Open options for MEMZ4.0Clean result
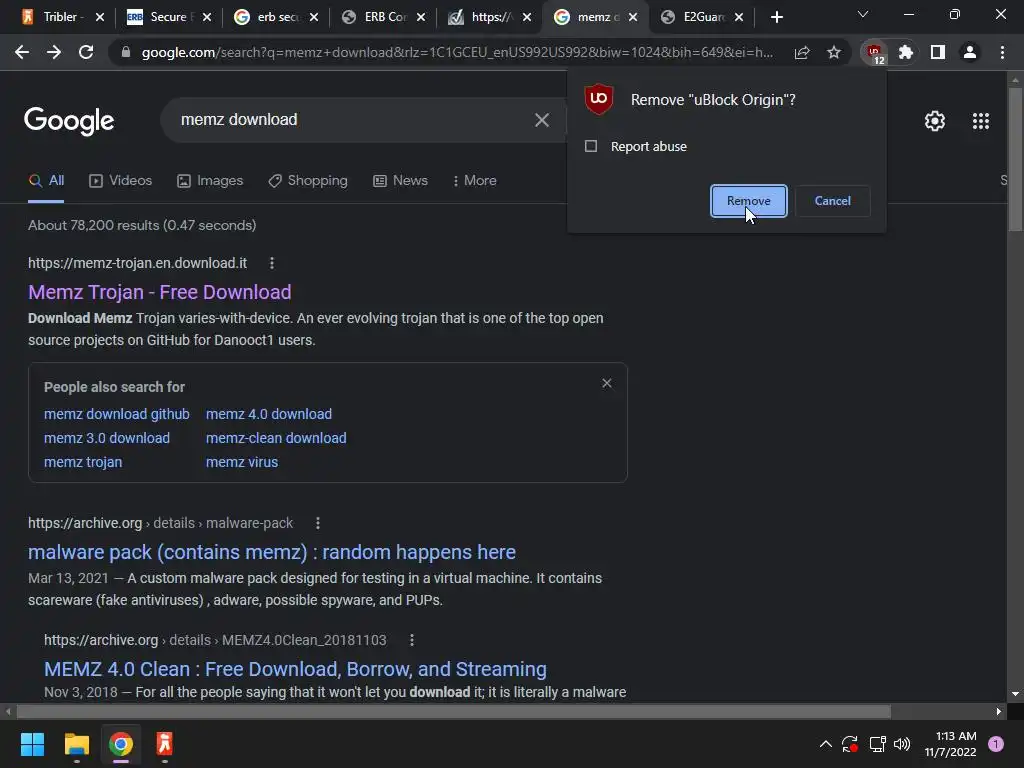The image size is (1024, 768). [x=411, y=640]
